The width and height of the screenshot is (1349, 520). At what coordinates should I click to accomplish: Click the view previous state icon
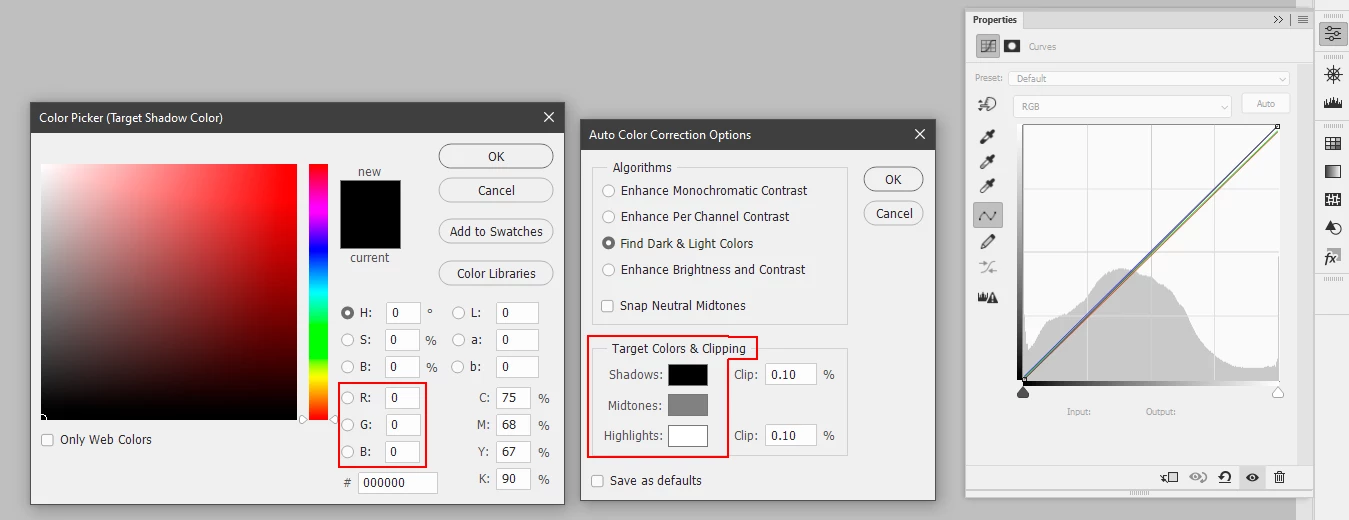pyautogui.click(x=1197, y=478)
